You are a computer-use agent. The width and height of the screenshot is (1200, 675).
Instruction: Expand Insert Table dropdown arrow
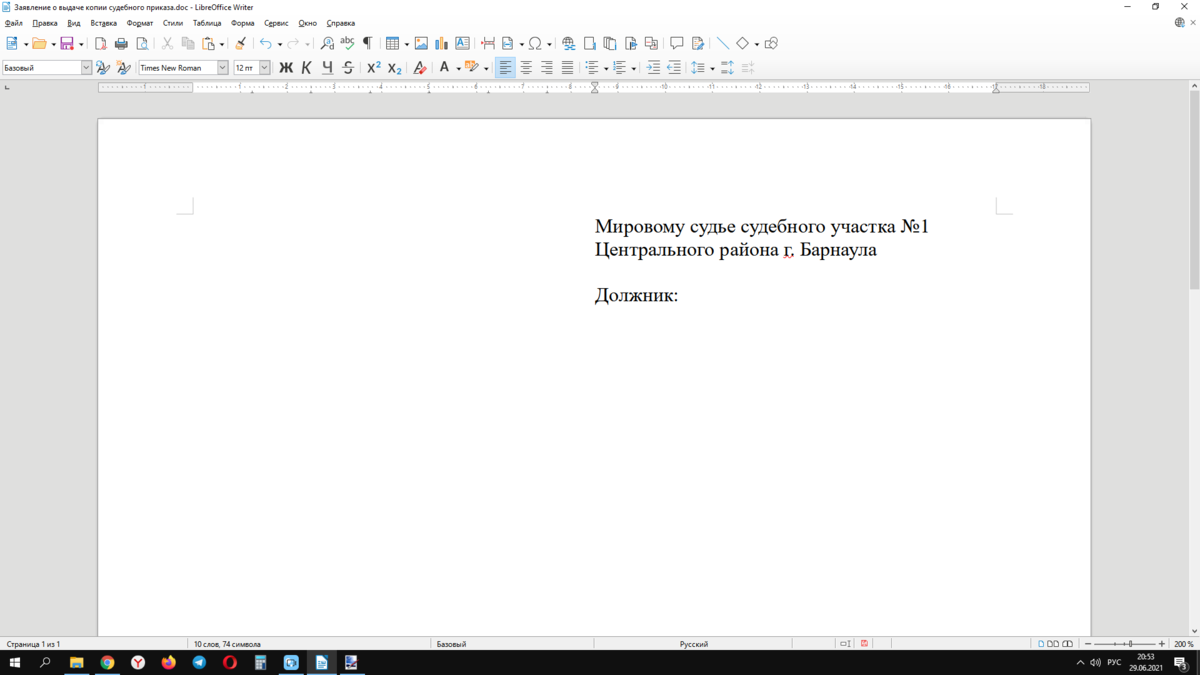point(406,44)
